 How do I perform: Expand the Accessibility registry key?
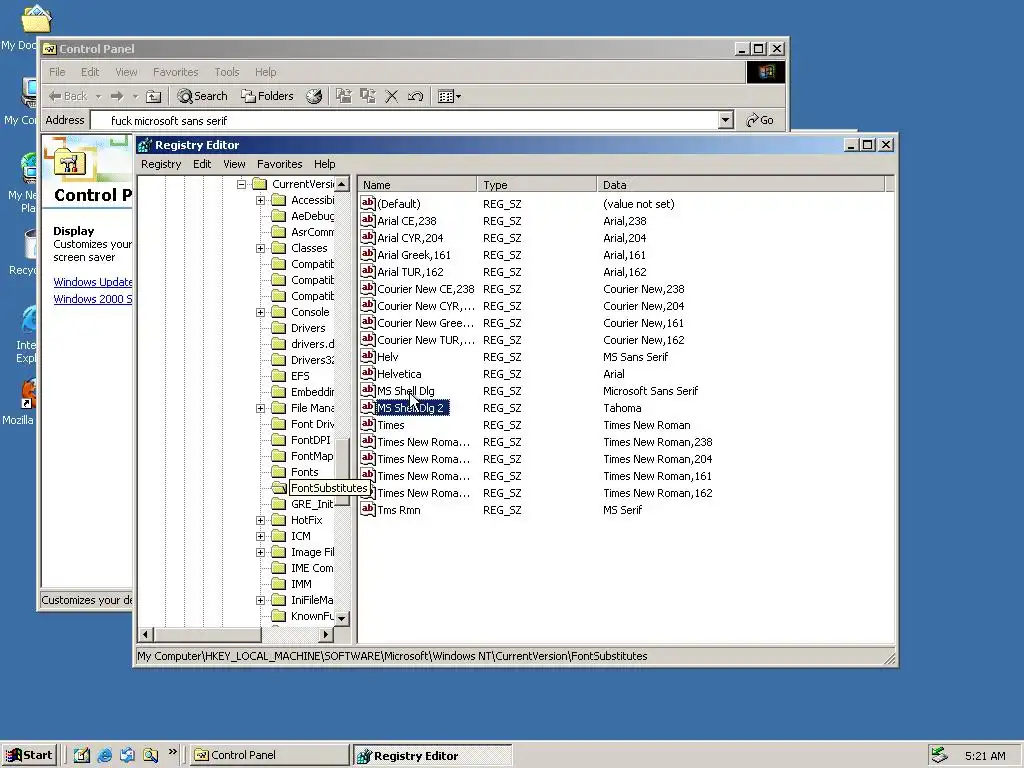pyautogui.click(x=261, y=200)
